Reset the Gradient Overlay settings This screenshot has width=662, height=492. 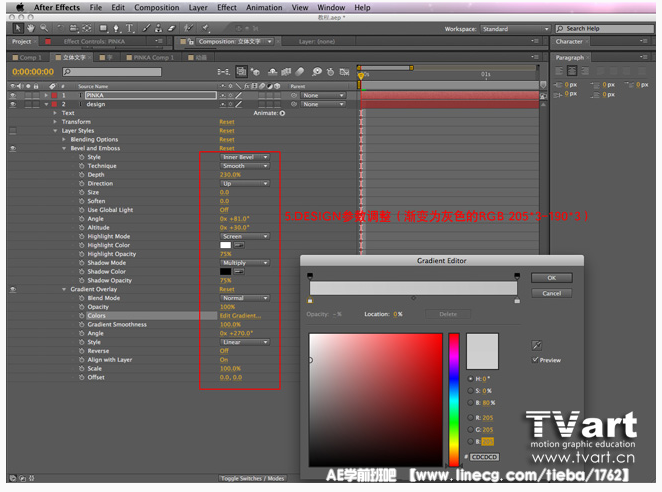point(227,289)
